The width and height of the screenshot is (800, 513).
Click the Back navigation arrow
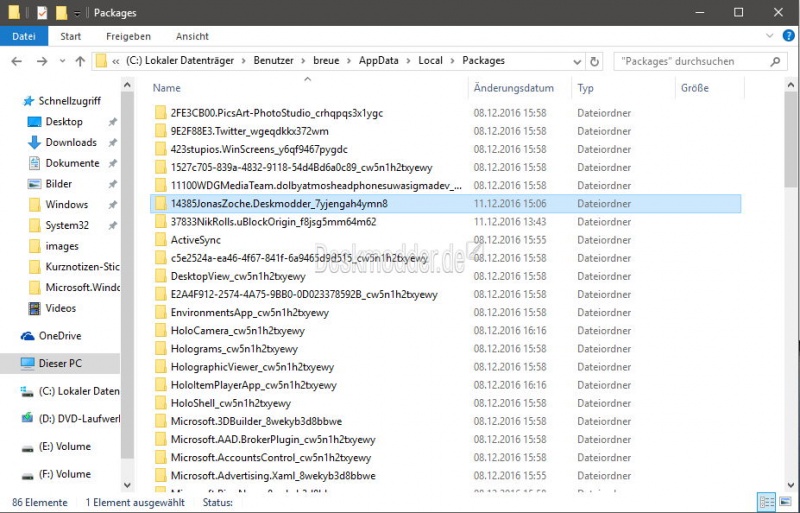16,61
